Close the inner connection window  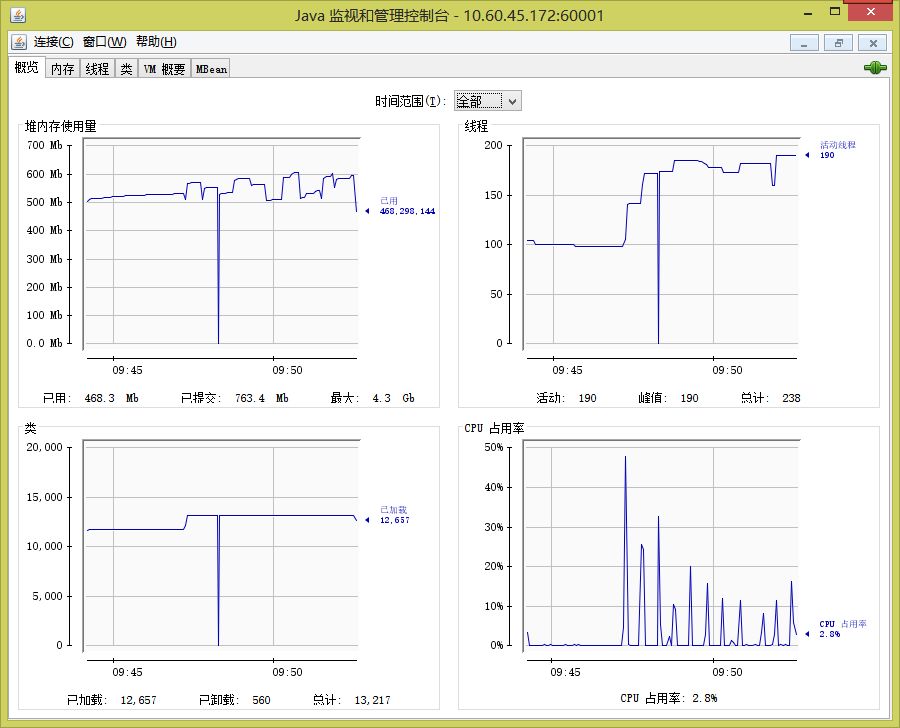coord(872,43)
